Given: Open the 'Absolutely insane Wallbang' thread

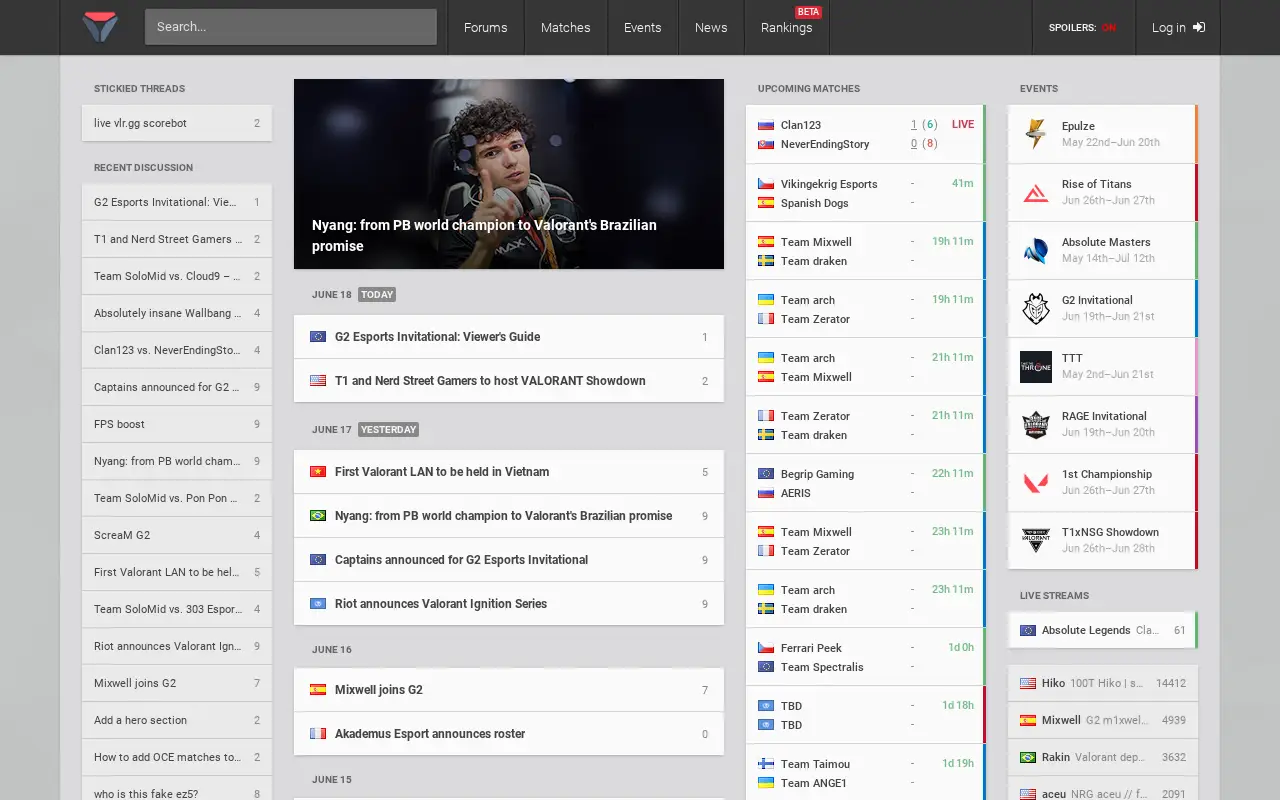Looking at the screenshot, I should [177, 313].
